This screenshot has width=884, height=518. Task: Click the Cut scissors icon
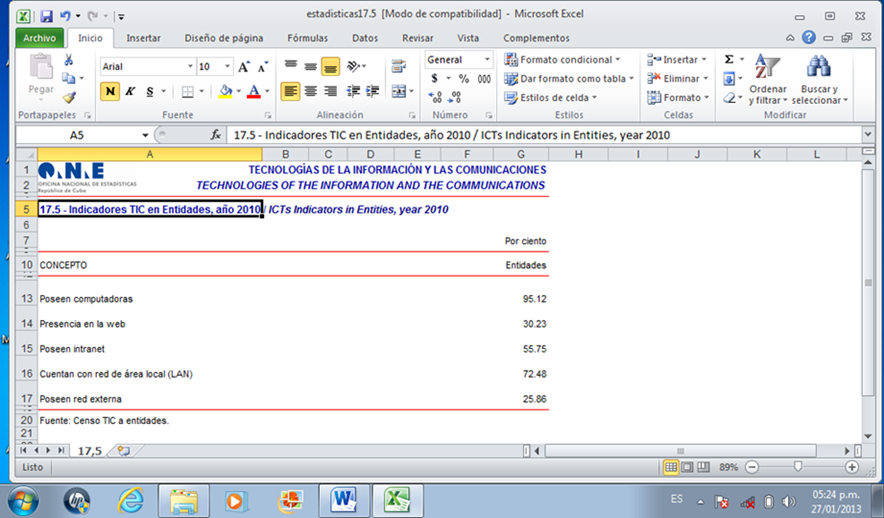point(69,60)
